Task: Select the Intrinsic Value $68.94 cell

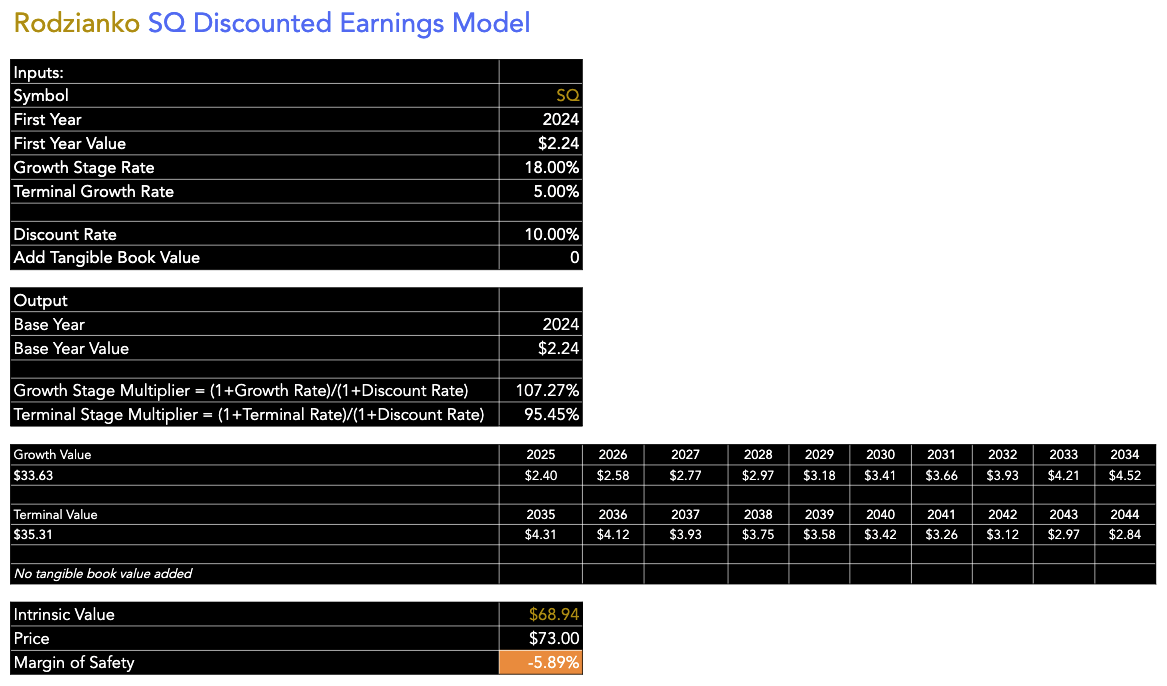Action: coord(540,615)
